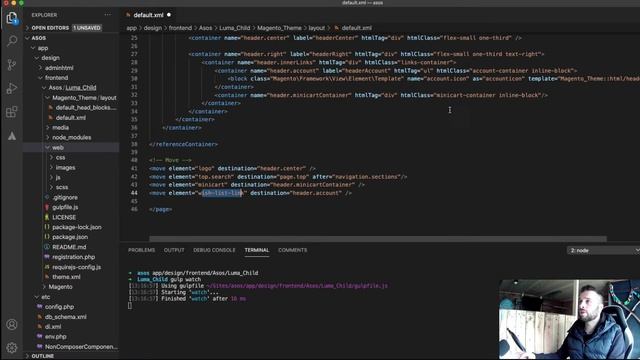
Task: Open the Run and Debug view
Action: point(12,88)
